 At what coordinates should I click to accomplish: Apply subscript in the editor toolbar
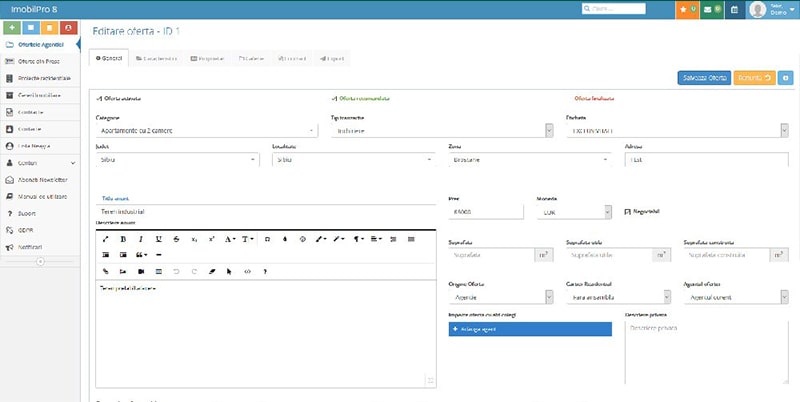[x=194, y=239]
